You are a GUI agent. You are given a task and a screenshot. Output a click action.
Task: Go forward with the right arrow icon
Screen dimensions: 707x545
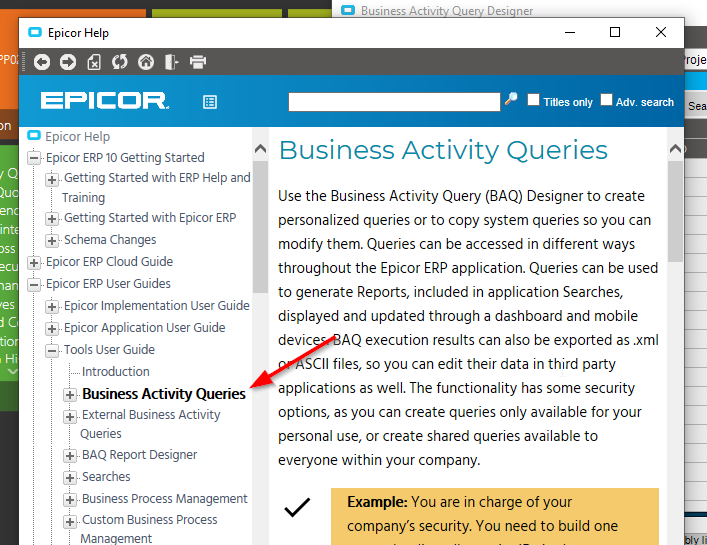tap(68, 62)
